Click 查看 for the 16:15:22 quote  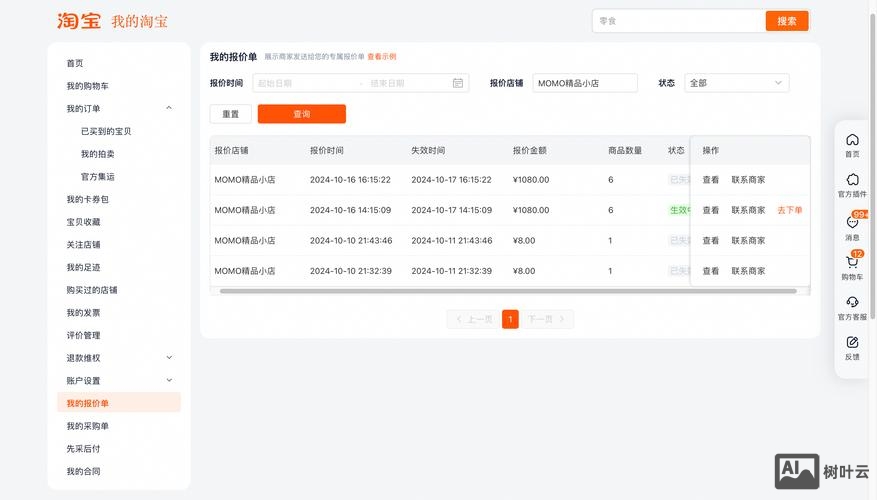(710, 180)
